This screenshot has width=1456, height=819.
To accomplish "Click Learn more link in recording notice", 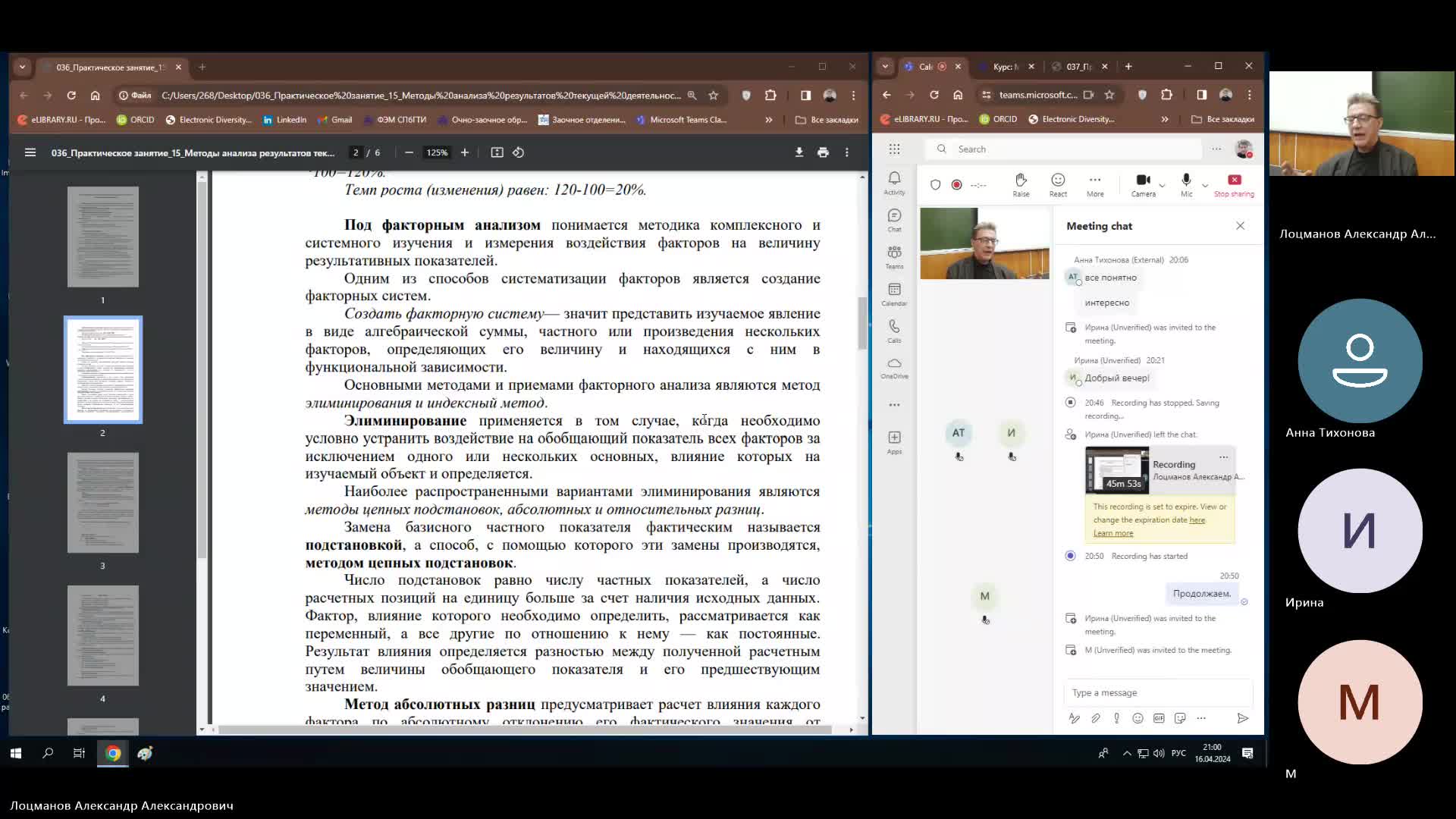I will click(x=1113, y=533).
